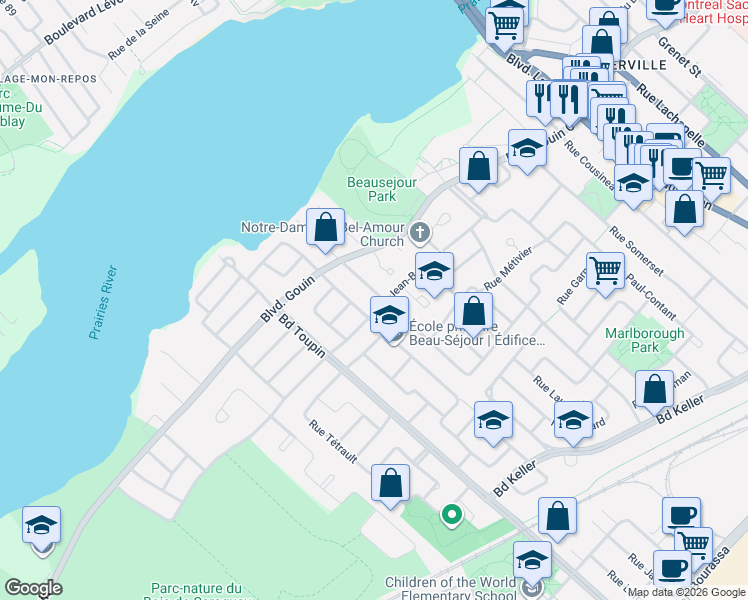Viewport: 748px width, 600px height.
Task: Select the school marker near Jean-B street
Action: click(434, 272)
